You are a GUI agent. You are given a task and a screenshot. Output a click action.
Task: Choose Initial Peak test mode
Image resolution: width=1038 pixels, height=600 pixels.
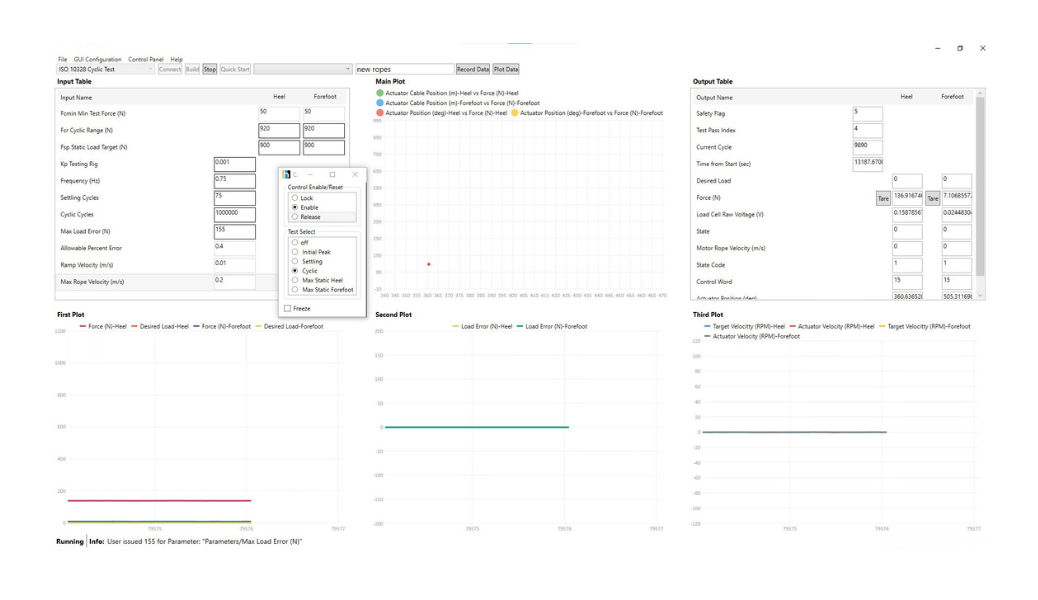pos(311,252)
